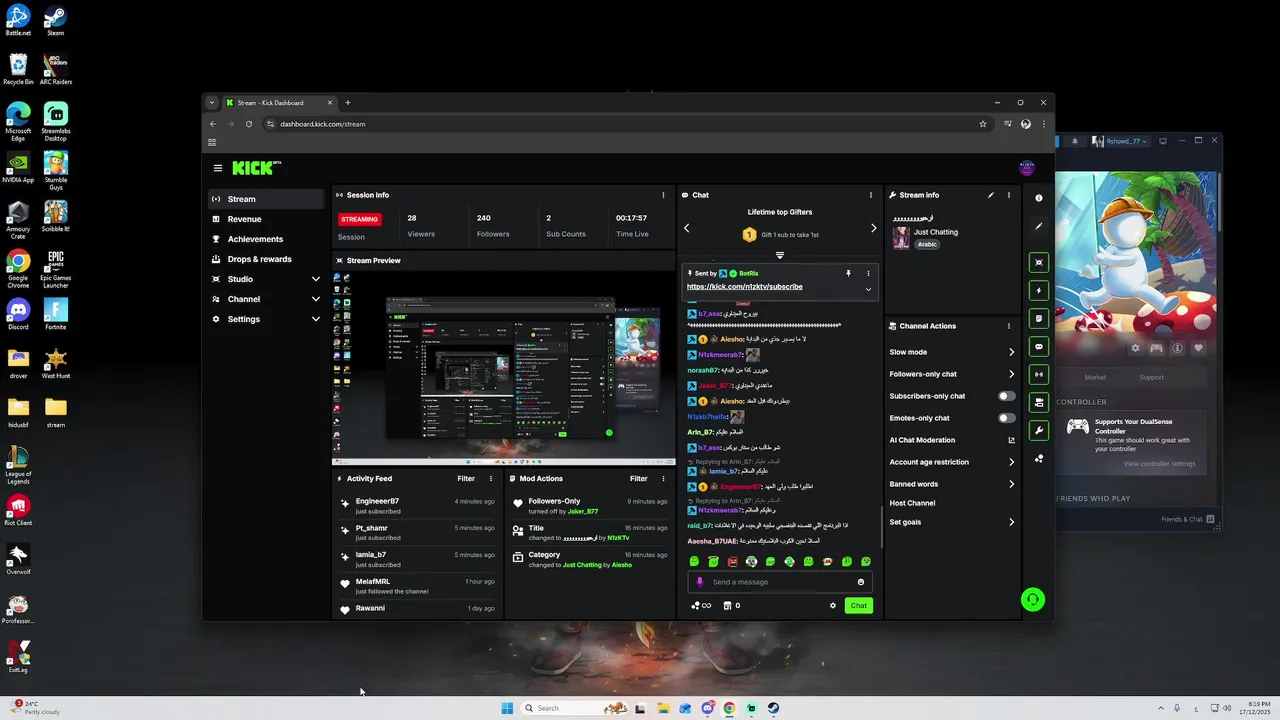Bookmark page with star icon in address bar

coord(983,124)
